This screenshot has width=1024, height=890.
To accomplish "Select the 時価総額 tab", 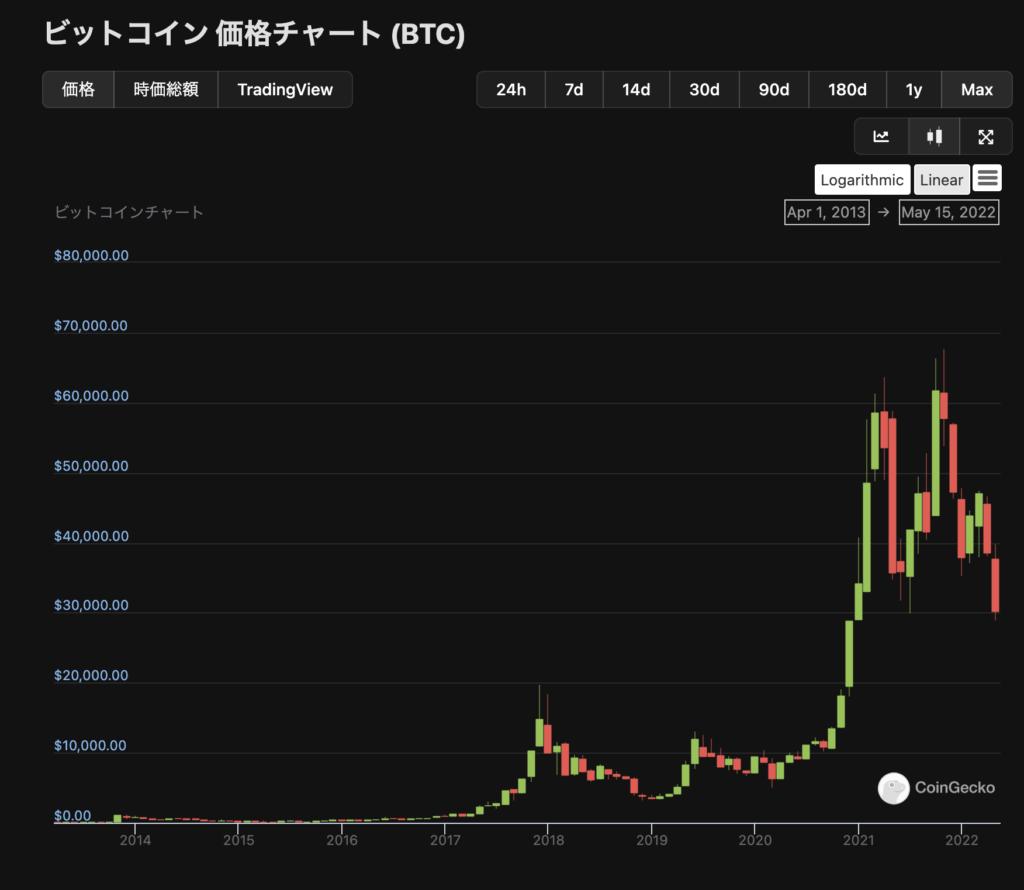I will click(x=166, y=89).
